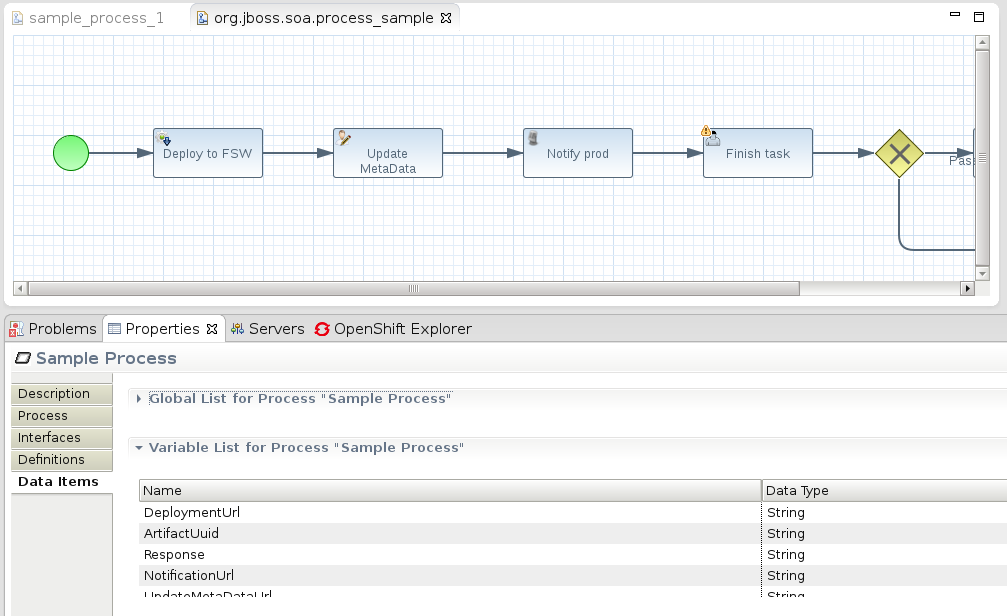Select the green start event circle
This screenshot has height=616, width=1007.
[x=71, y=153]
